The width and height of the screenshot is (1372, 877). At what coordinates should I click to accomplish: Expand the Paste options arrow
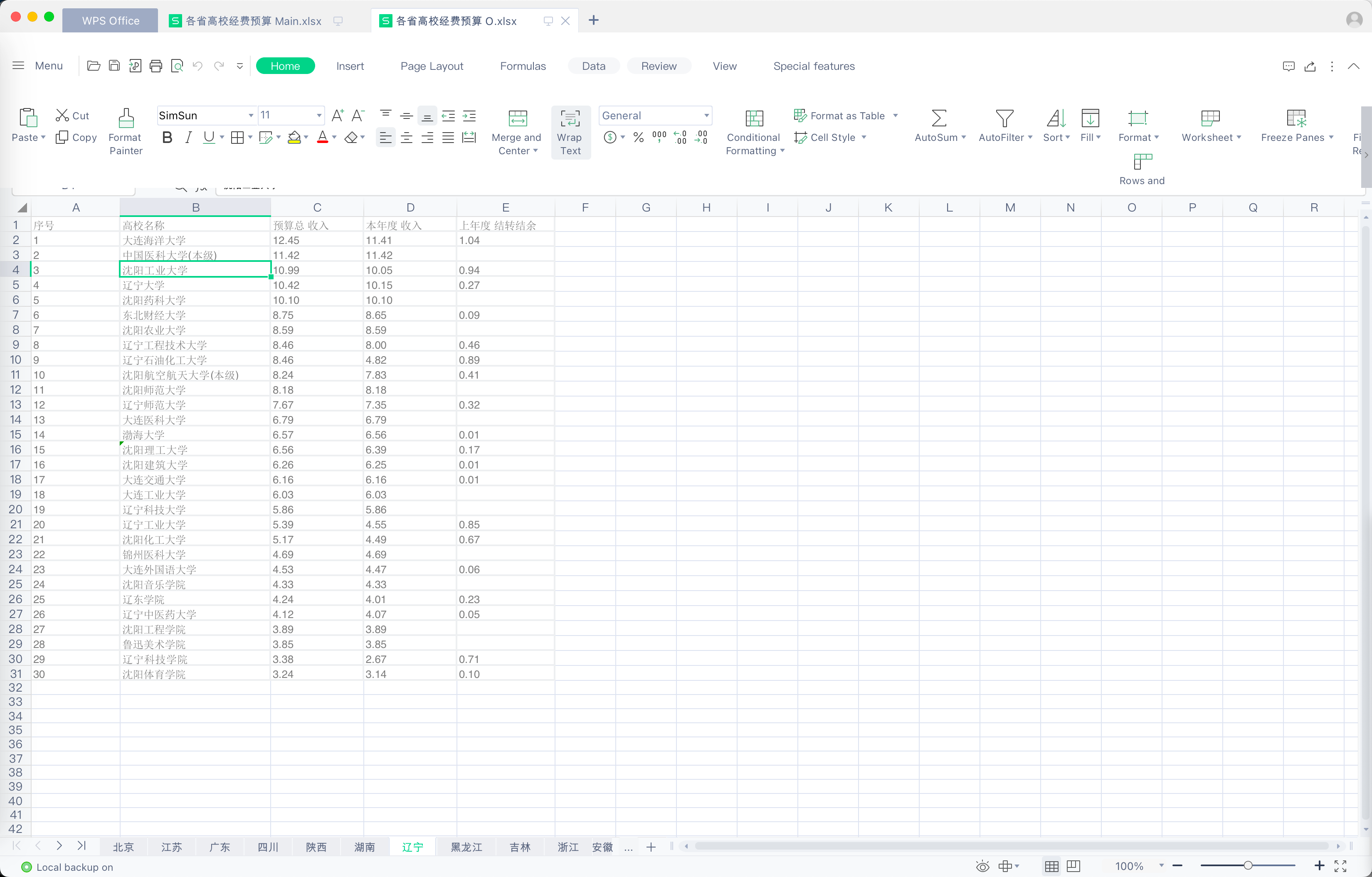point(43,137)
